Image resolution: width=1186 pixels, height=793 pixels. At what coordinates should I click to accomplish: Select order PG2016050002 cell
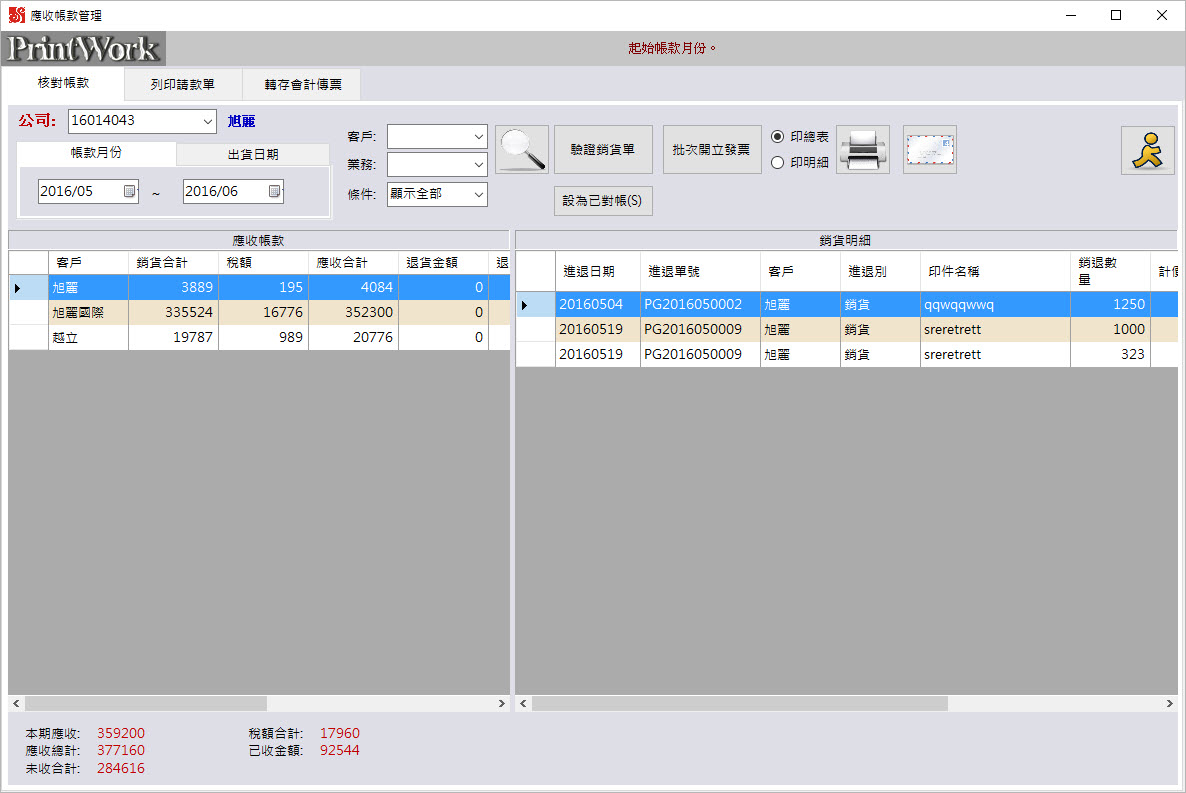[700, 305]
